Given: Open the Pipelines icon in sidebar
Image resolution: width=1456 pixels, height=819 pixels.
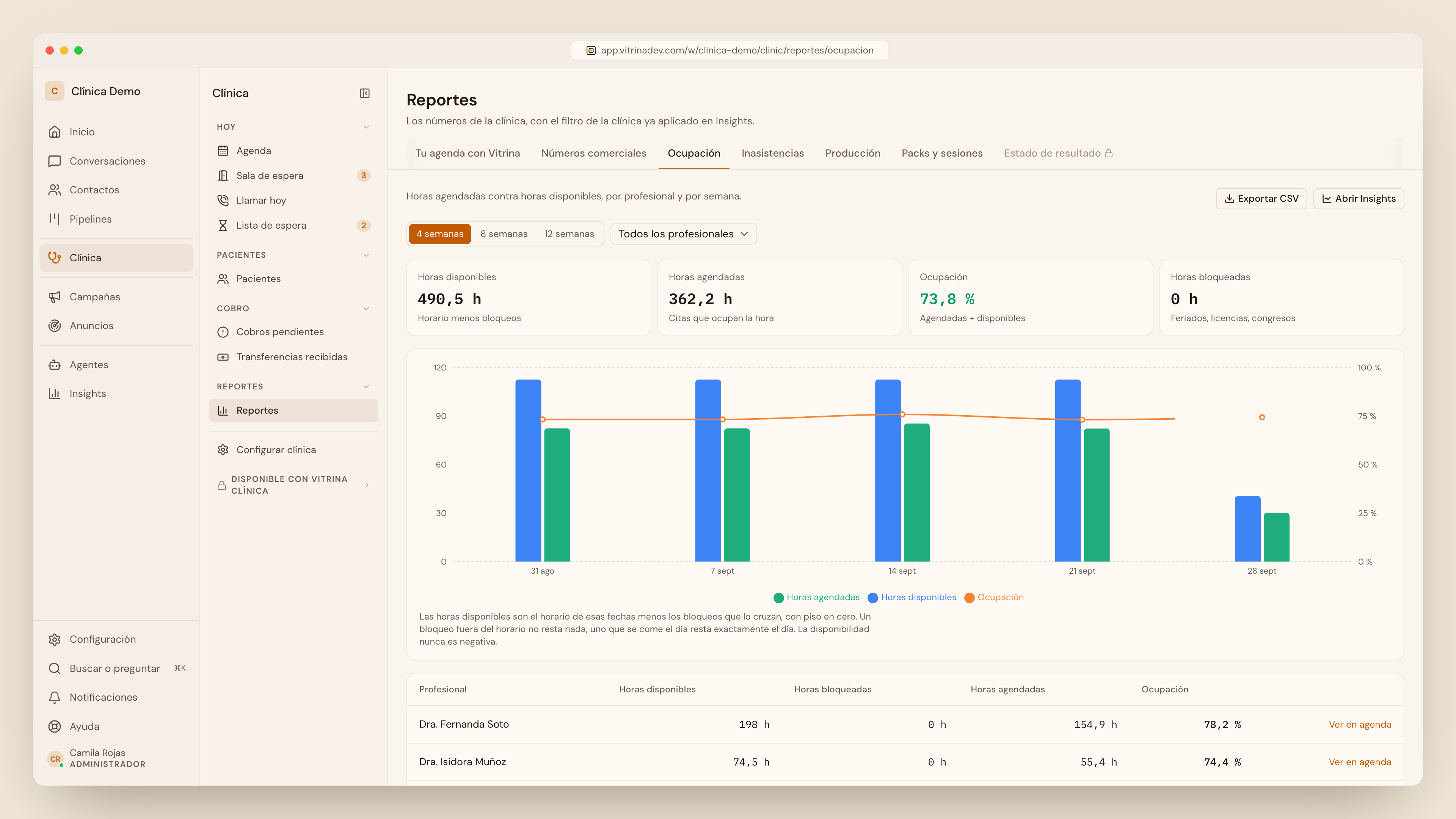Looking at the screenshot, I should tap(54, 219).
